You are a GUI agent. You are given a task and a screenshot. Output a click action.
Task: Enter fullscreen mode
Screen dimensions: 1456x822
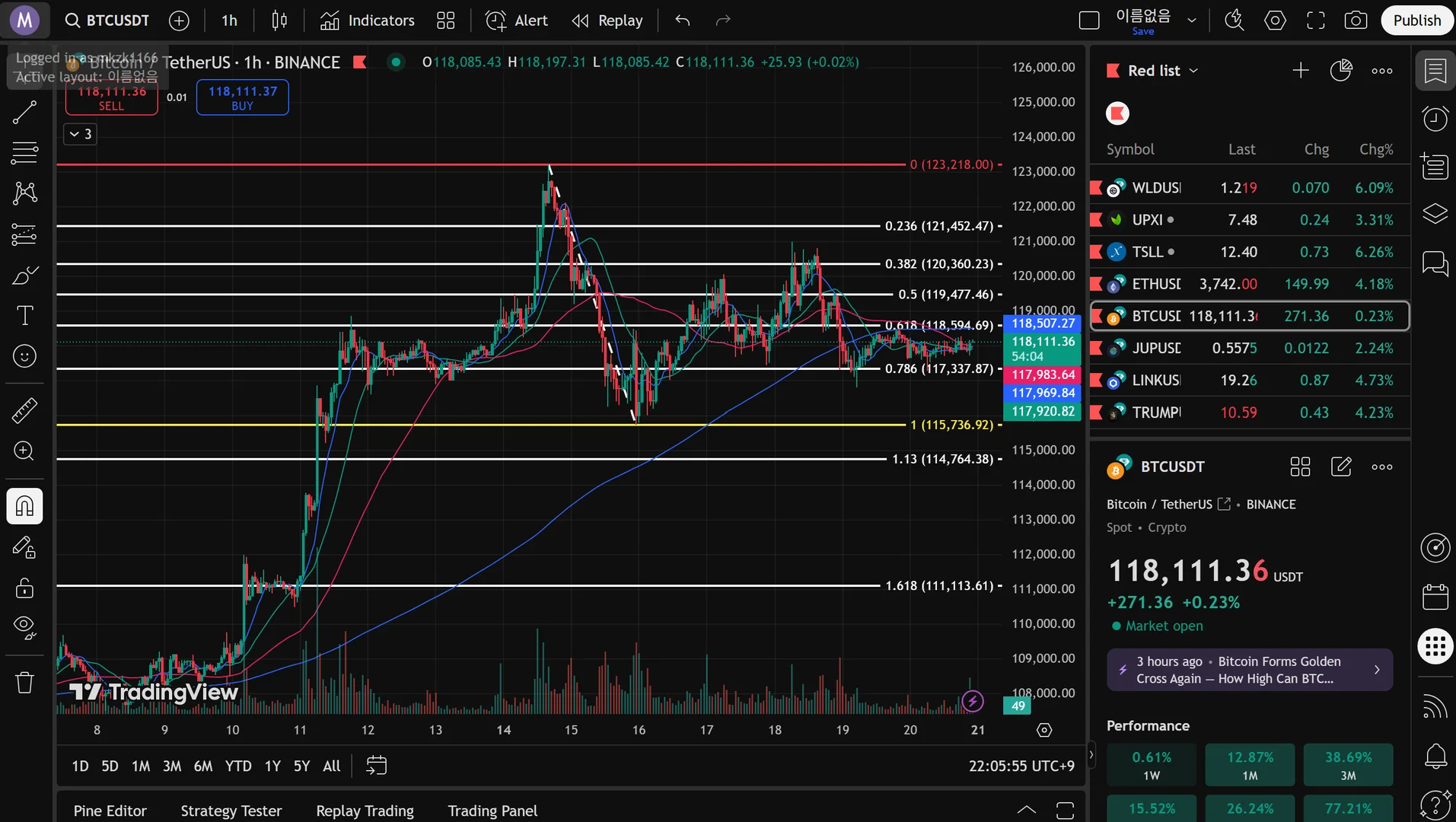pyautogui.click(x=1315, y=21)
